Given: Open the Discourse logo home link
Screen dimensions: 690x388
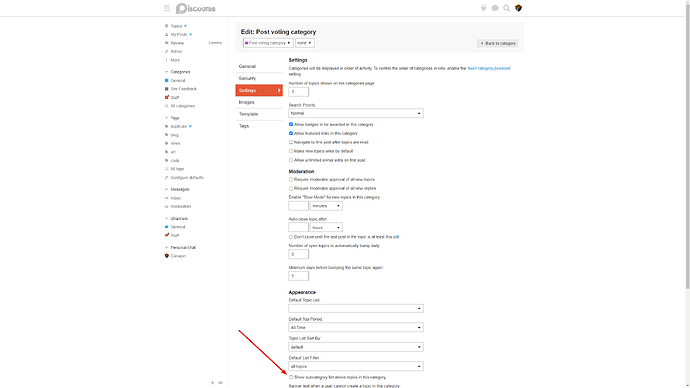Looking at the screenshot, I should (x=196, y=8).
